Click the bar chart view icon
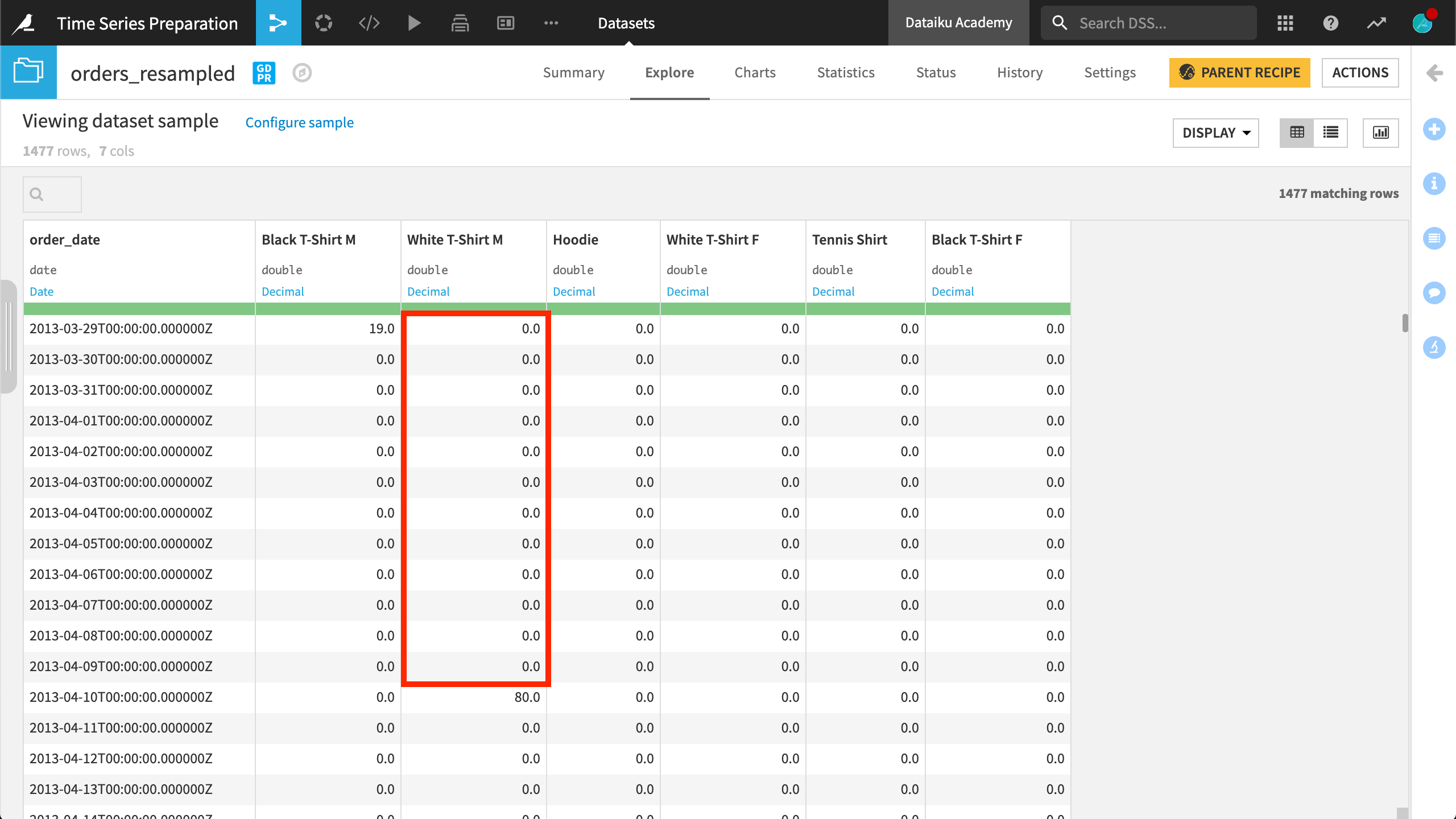The image size is (1456, 819). (x=1381, y=132)
